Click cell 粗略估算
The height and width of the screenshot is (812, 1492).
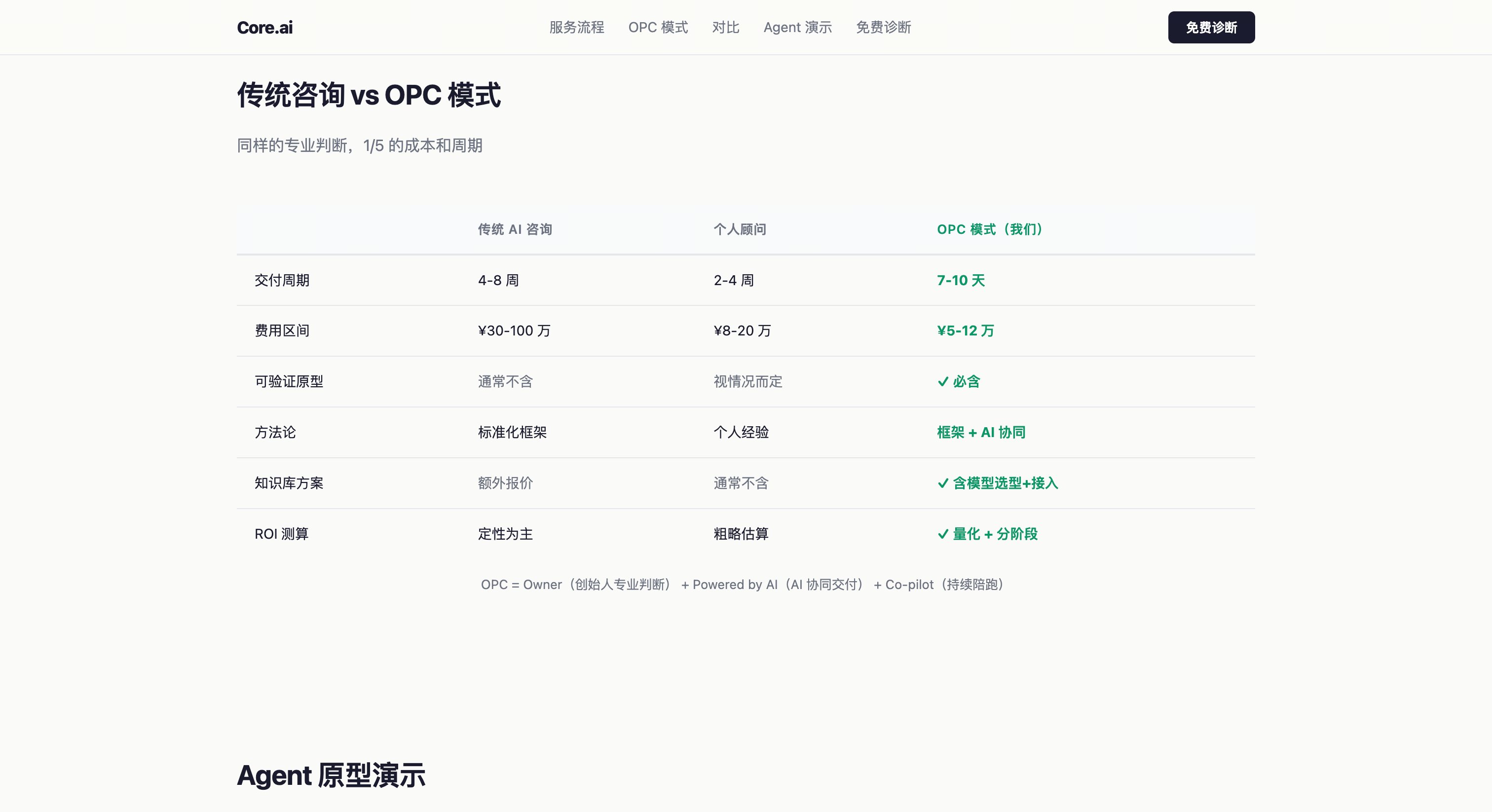741,534
